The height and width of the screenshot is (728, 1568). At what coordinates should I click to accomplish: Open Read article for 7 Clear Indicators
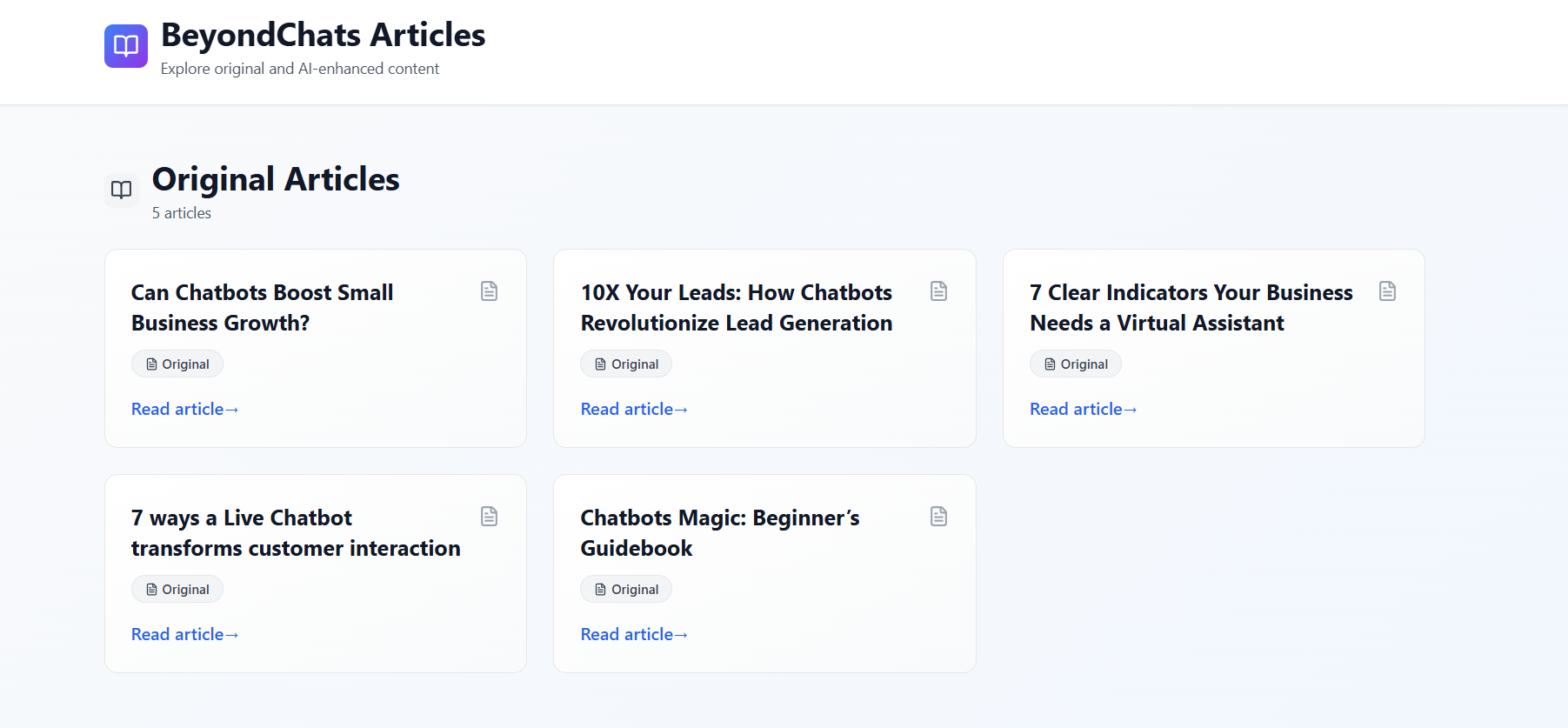[1082, 409]
